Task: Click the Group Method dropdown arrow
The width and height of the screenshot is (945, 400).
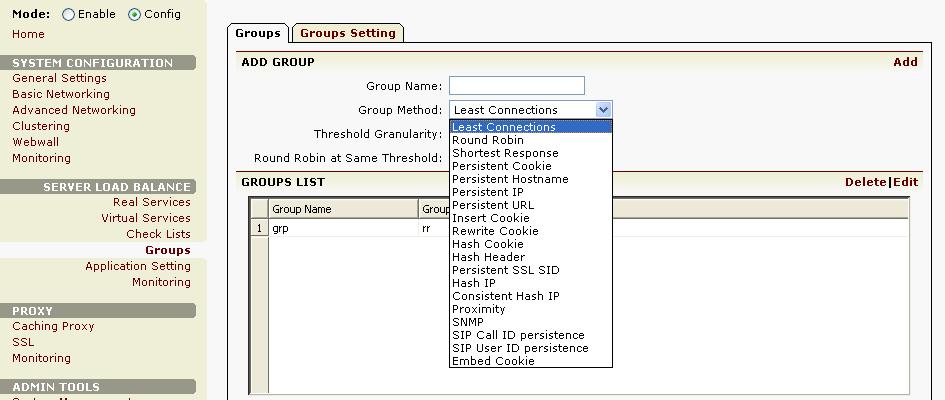Action: pyautogui.click(x=602, y=110)
